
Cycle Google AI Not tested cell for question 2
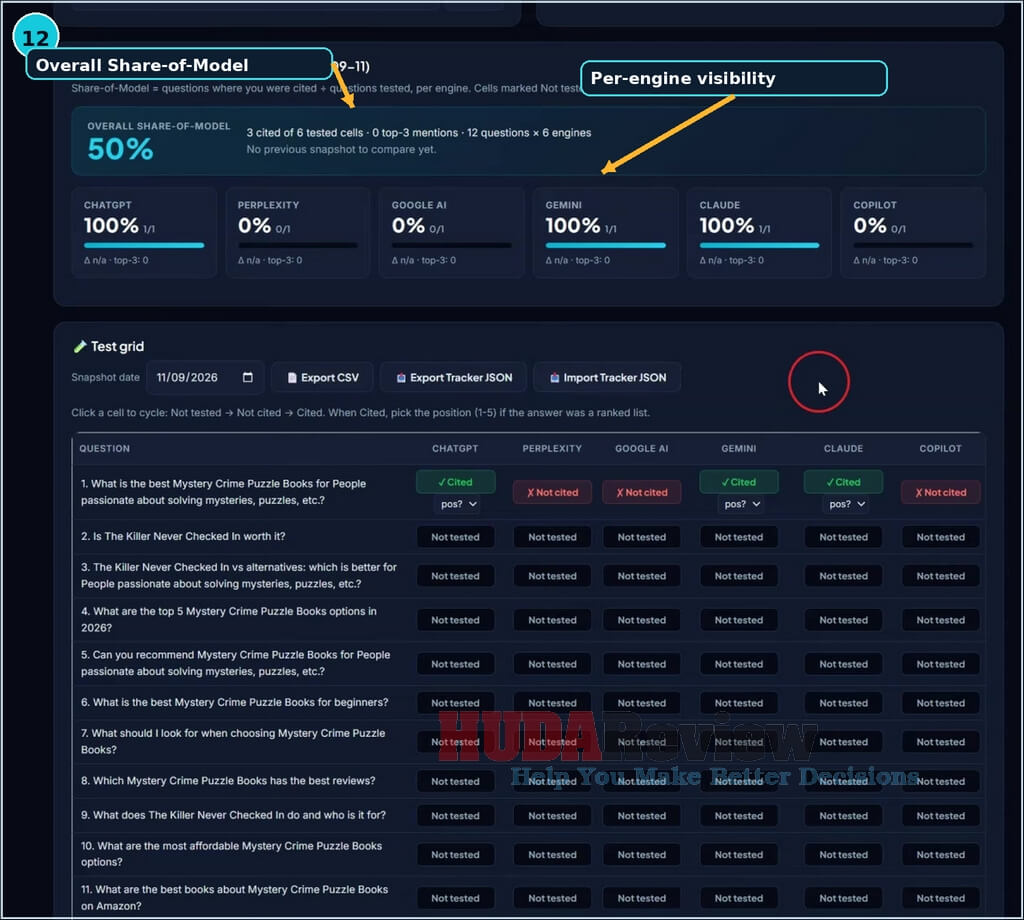[642, 537]
